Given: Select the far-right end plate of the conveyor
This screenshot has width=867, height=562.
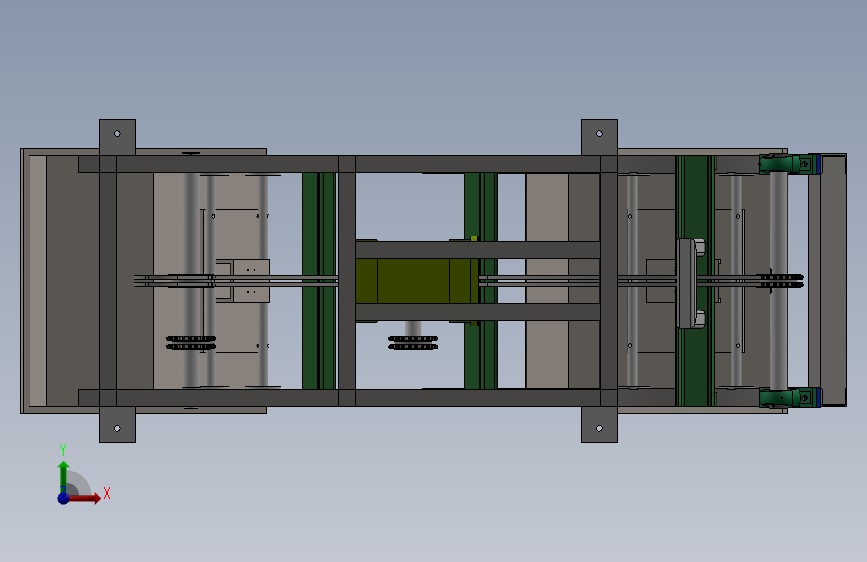Looking at the screenshot, I should [833, 280].
